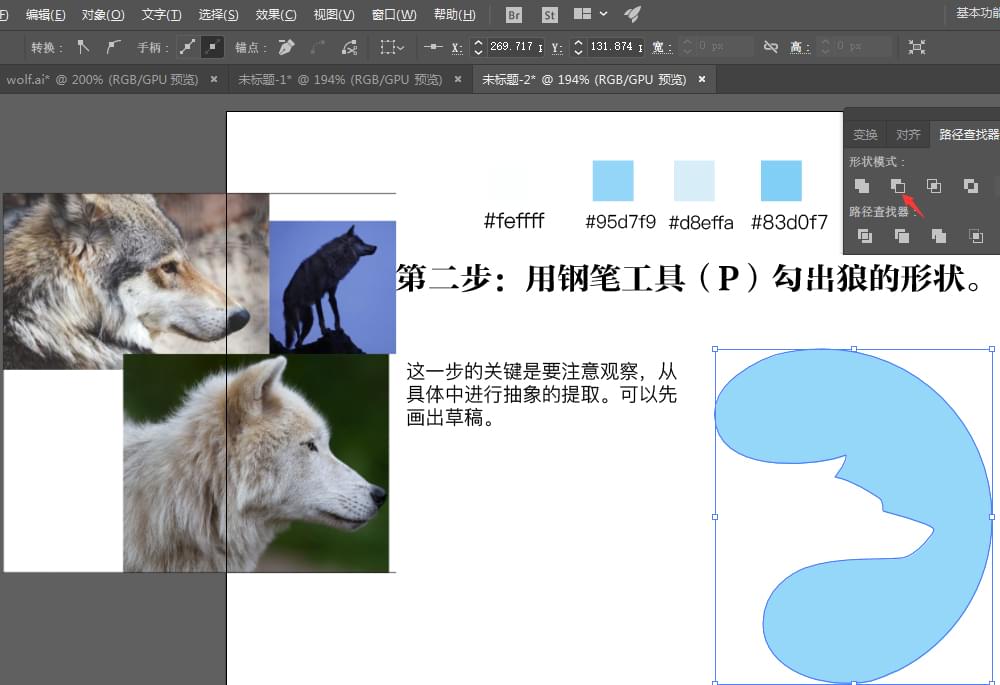Open the 文字(T) menu
The height and width of the screenshot is (685, 1000).
[161, 14]
